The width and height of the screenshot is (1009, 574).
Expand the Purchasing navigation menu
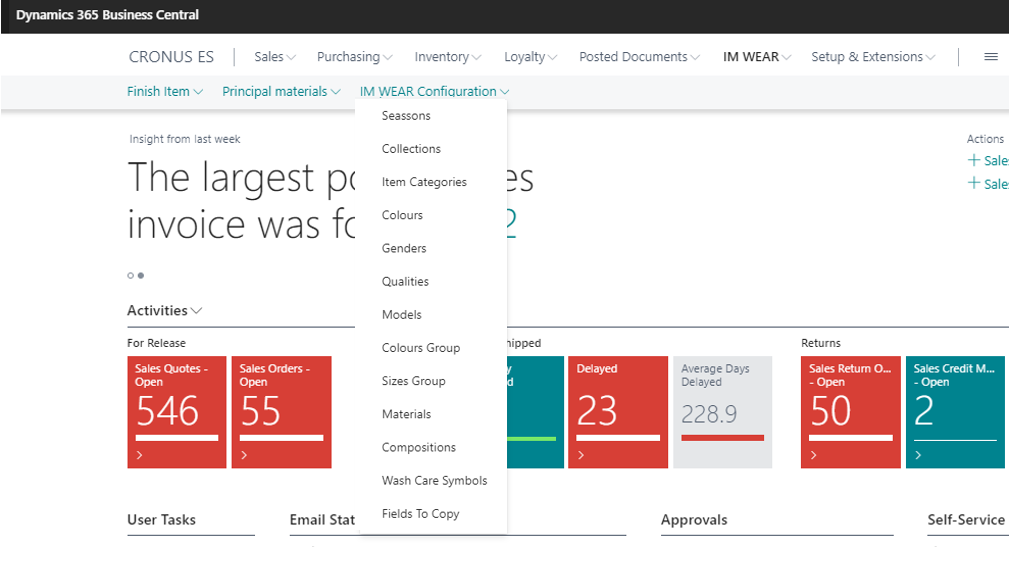pyautogui.click(x=355, y=57)
